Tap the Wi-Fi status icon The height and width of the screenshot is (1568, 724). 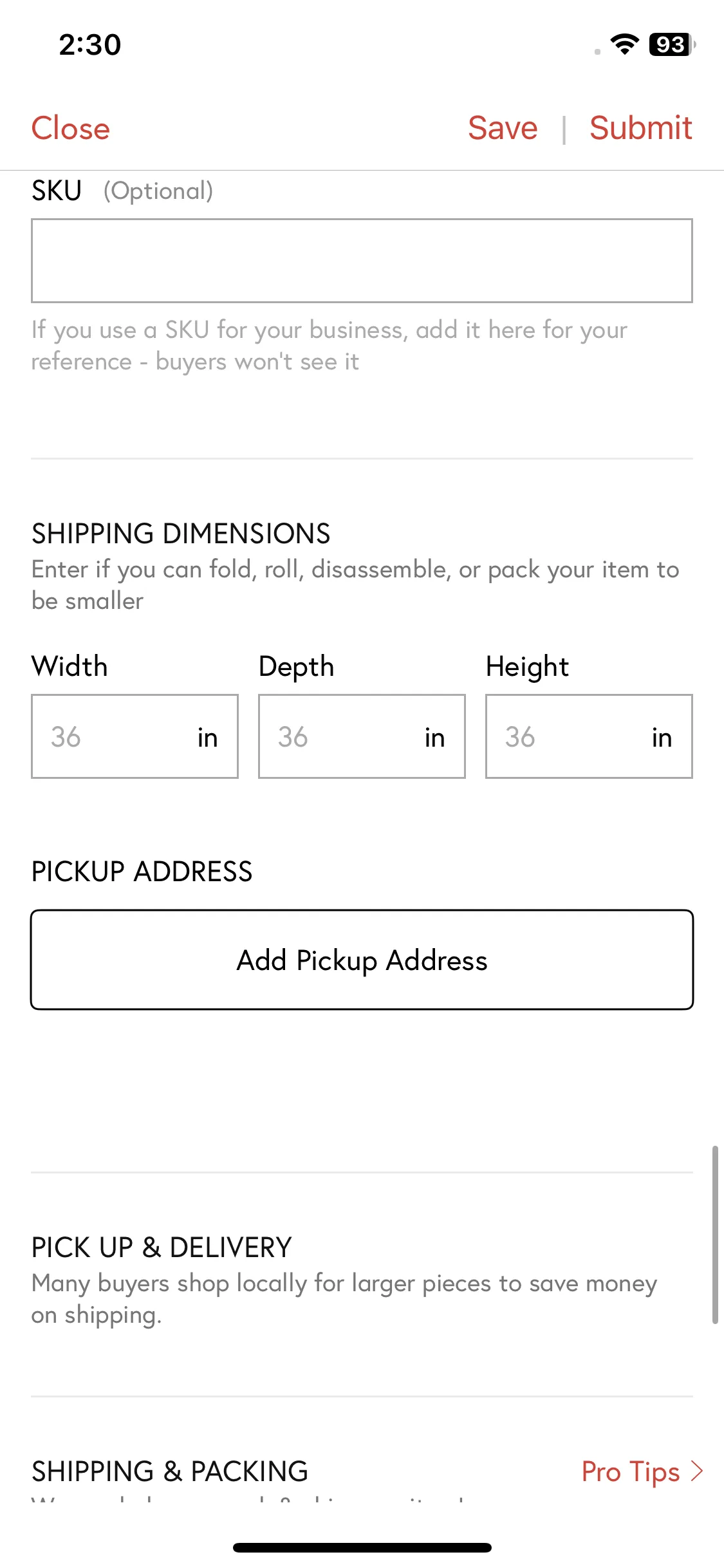coord(624,44)
